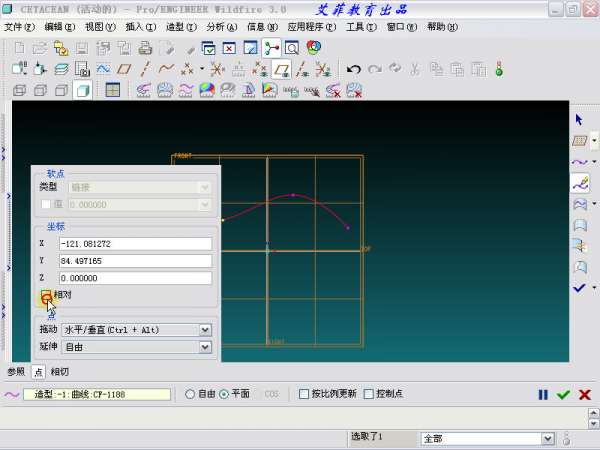Click the select arrow tool in right toolbar

pos(579,120)
